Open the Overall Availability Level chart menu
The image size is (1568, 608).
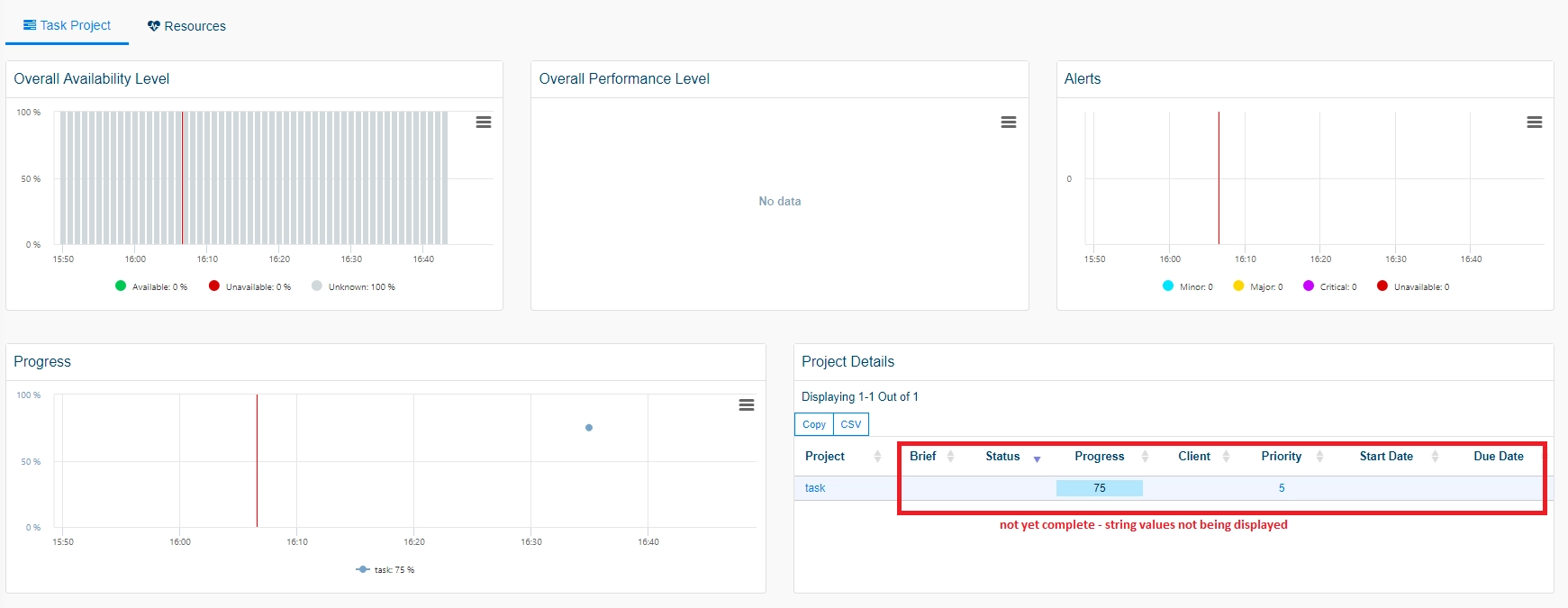pos(484,123)
